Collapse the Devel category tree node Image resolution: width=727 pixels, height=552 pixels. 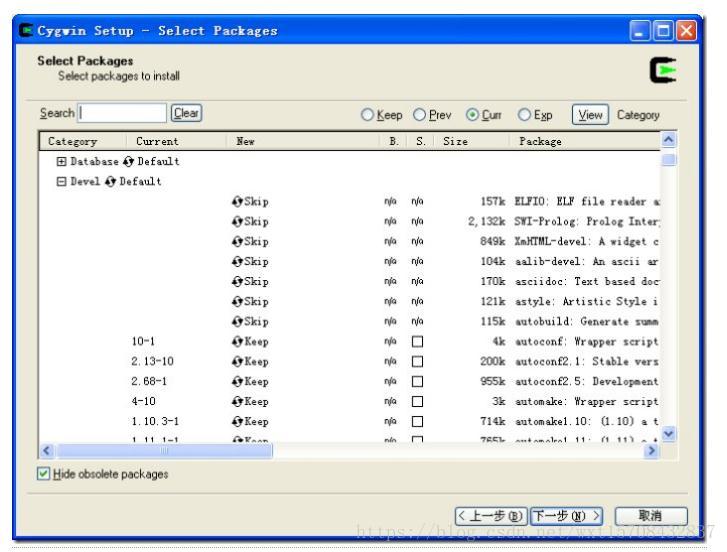[x=61, y=181]
